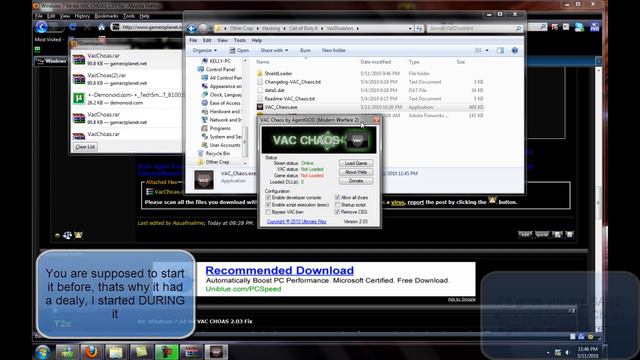The height and width of the screenshot is (360, 640).
Task: Open Explorer's Tools menu
Action: point(240,40)
